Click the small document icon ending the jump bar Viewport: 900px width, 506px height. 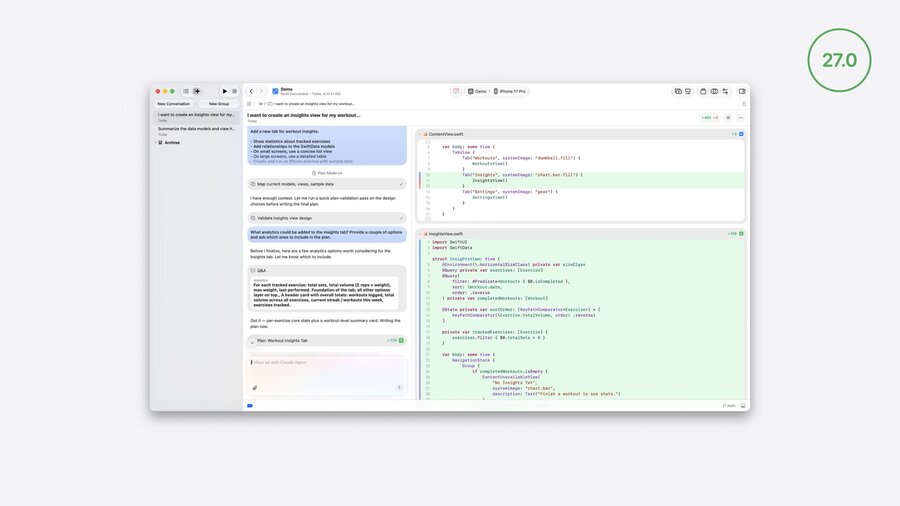coord(744,104)
